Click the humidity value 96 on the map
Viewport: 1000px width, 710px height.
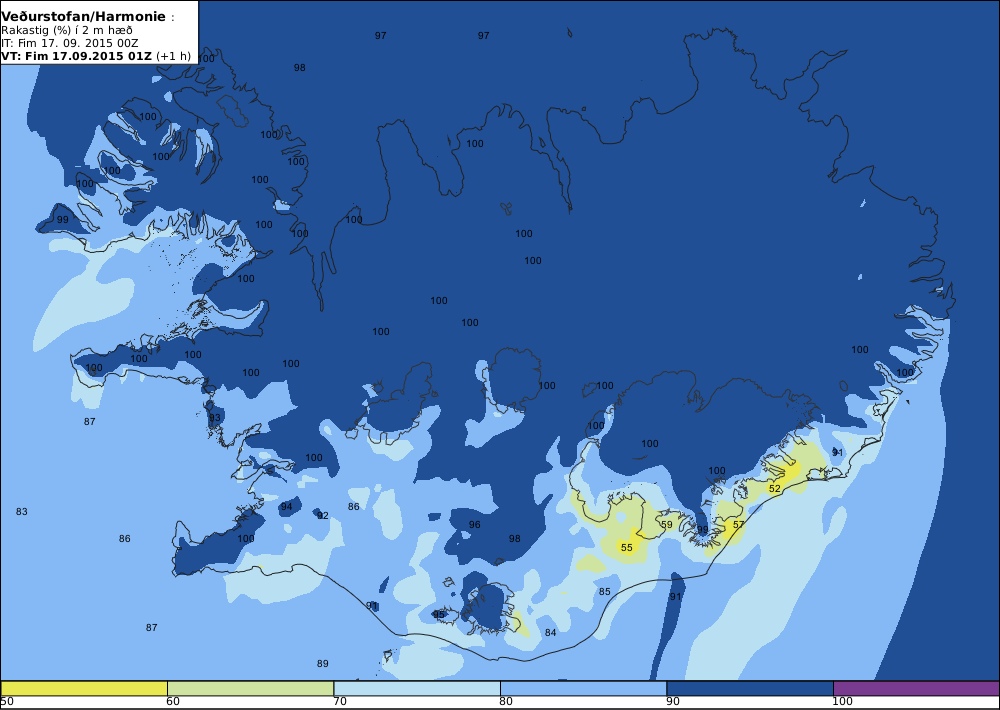[474, 524]
